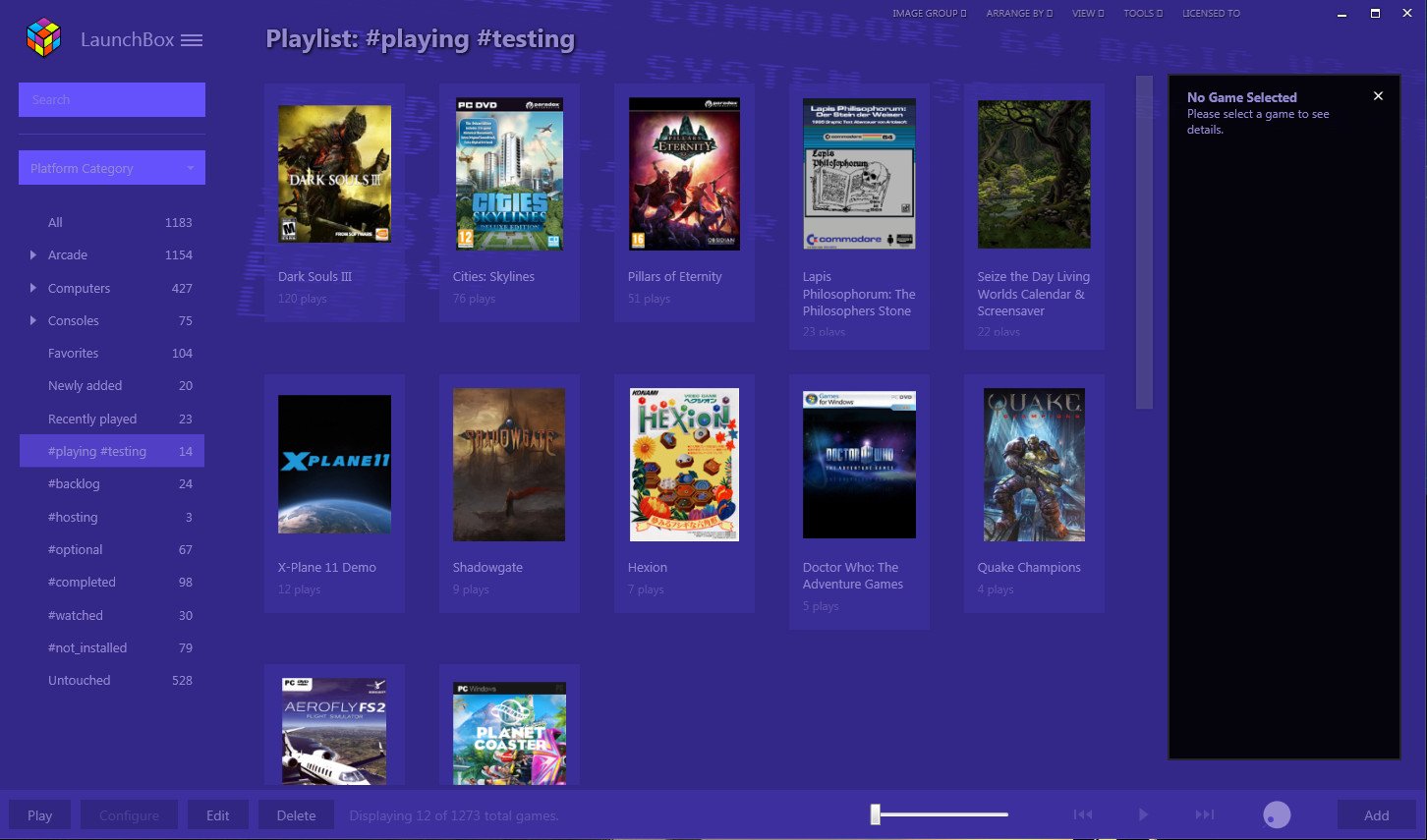
Task: Click the Add button
Action: [x=1377, y=815]
